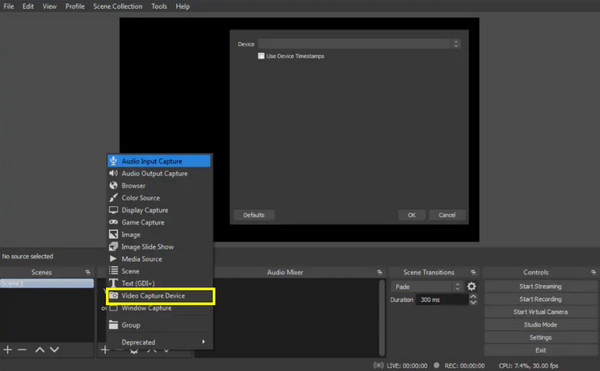Click Start Streaming
The width and height of the screenshot is (600, 371).
pos(540,286)
